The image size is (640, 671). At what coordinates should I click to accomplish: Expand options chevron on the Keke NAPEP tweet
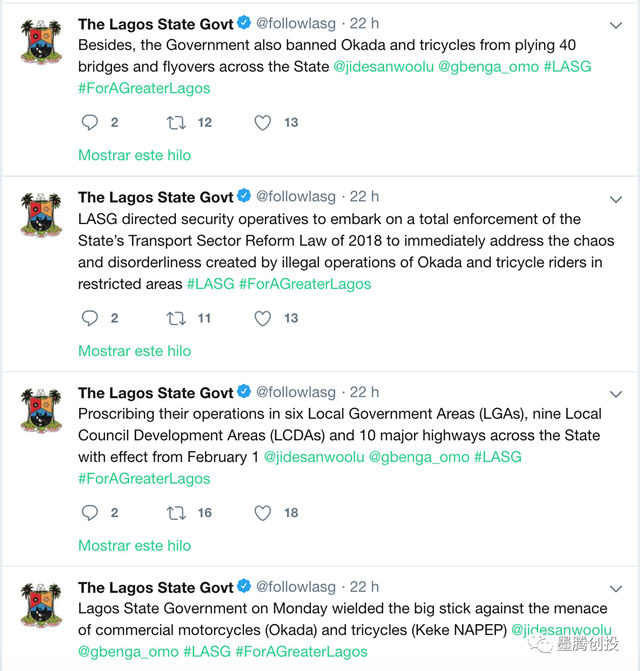[x=616, y=589]
